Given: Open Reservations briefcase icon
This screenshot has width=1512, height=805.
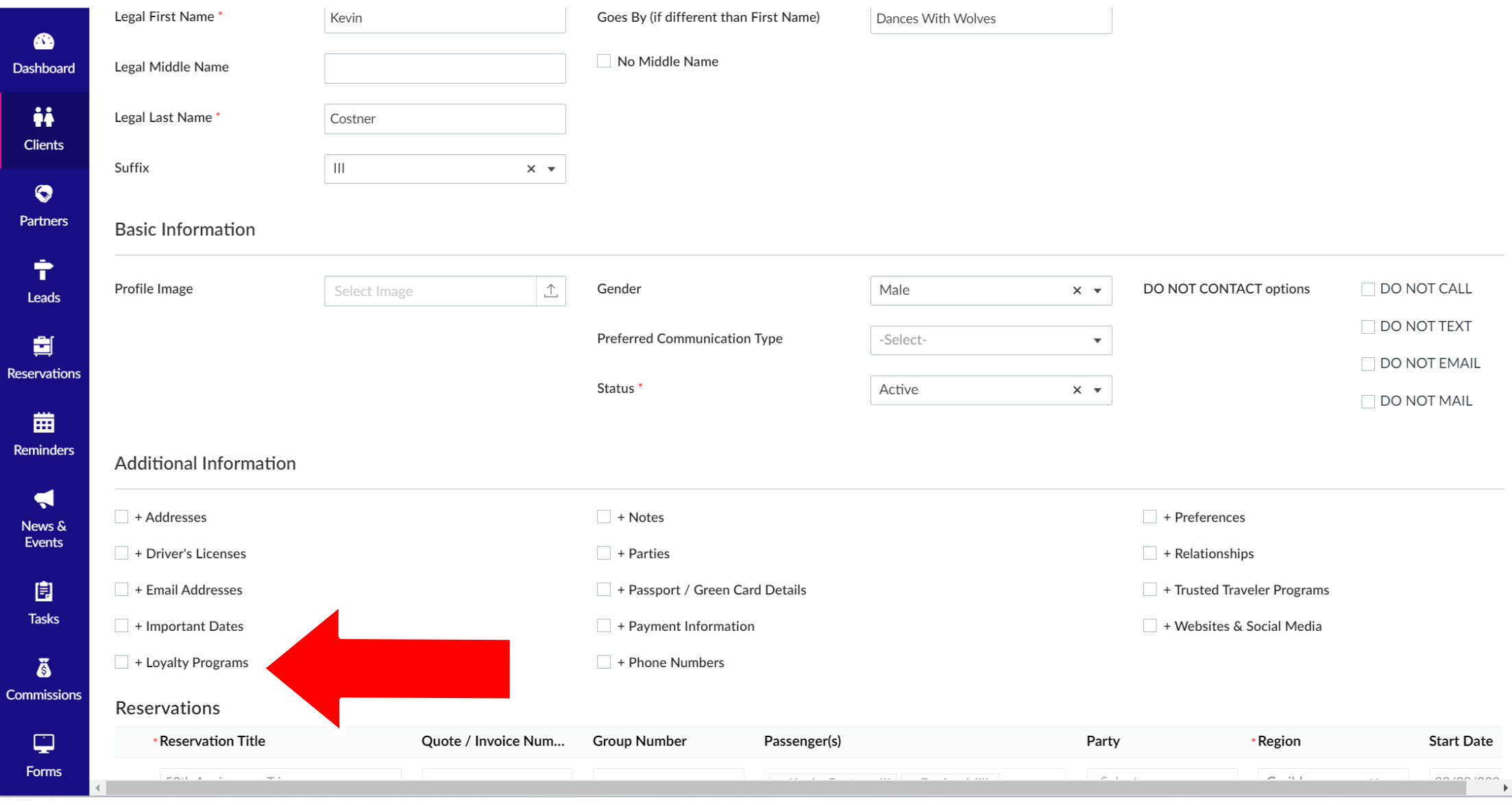Looking at the screenshot, I should [43, 346].
